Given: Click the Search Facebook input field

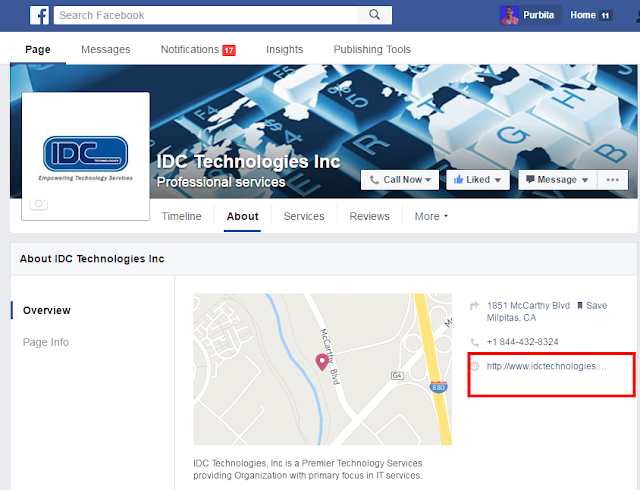Looking at the screenshot, I should [205, 15].
